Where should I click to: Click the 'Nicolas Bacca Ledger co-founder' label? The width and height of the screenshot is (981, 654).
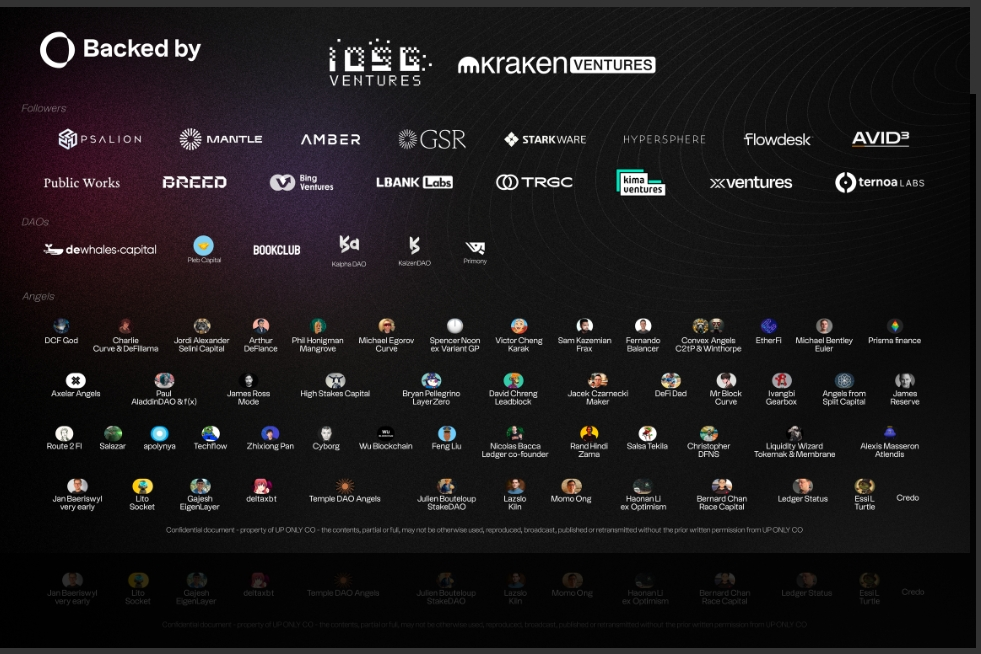coord(515,450)
